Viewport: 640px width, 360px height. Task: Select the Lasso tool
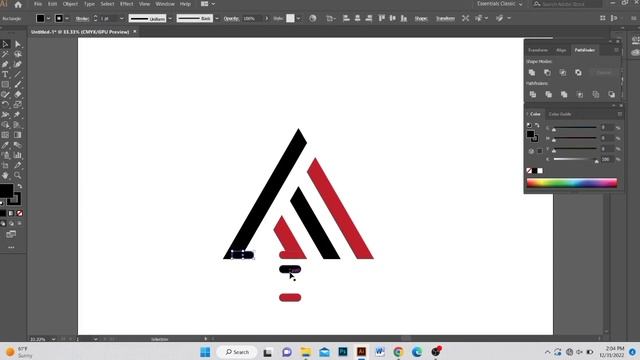pos(18,54)
